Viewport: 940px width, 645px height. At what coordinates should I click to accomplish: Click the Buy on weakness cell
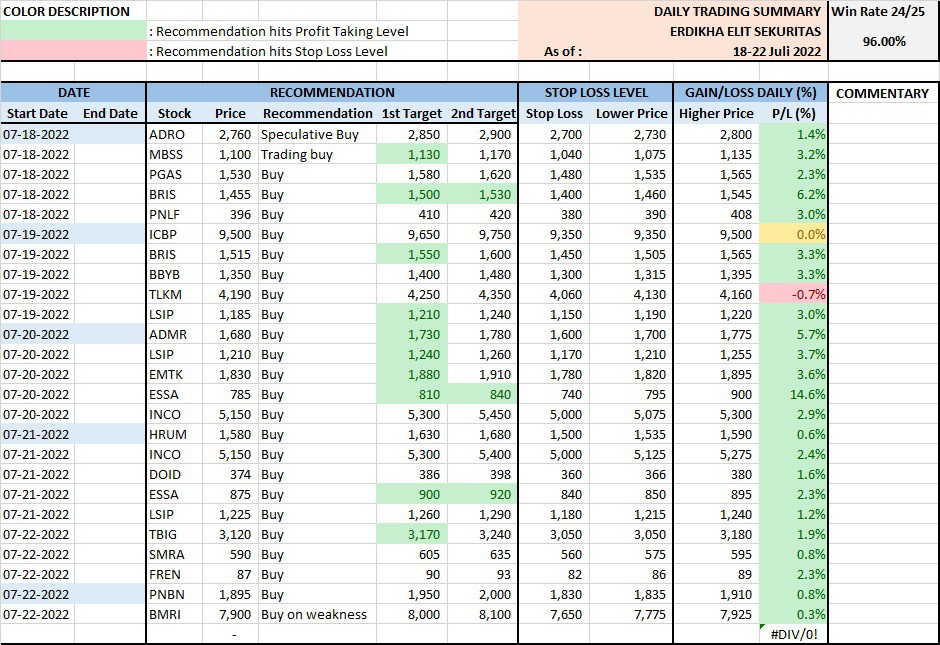(x=314, y=614)
